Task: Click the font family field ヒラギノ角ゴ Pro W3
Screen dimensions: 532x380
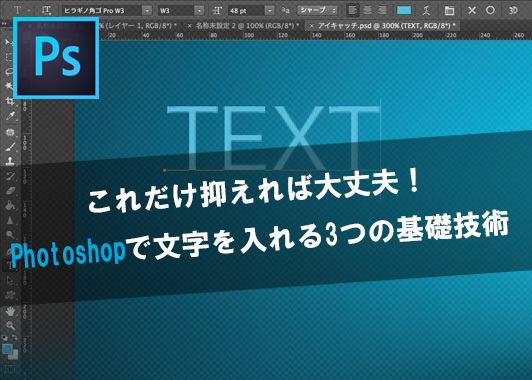Action: click(x=102, y=11)
